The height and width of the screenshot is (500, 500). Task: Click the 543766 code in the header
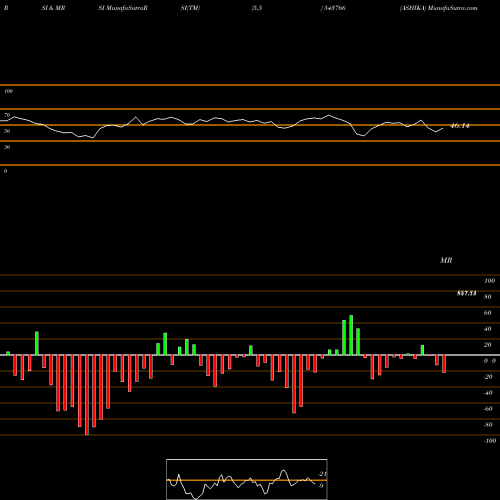pyautogui.click(x=335, y=8)
